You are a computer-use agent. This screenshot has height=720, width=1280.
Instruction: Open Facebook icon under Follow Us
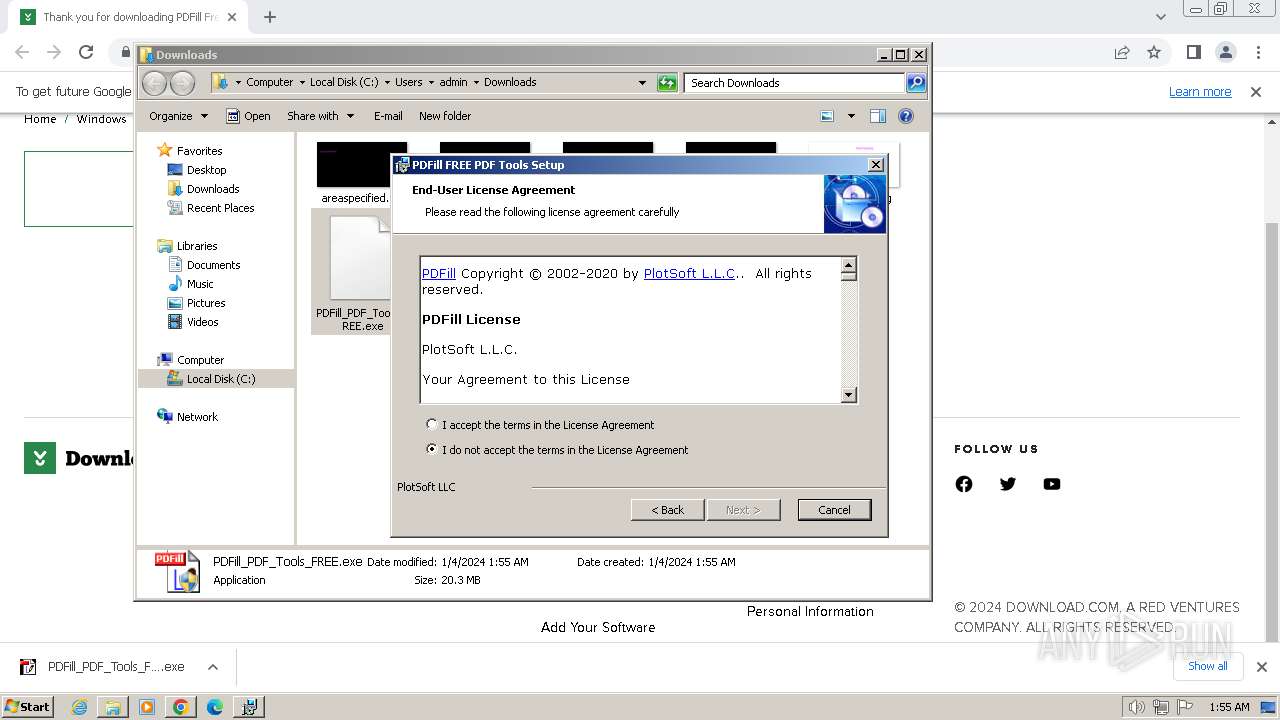964,484
